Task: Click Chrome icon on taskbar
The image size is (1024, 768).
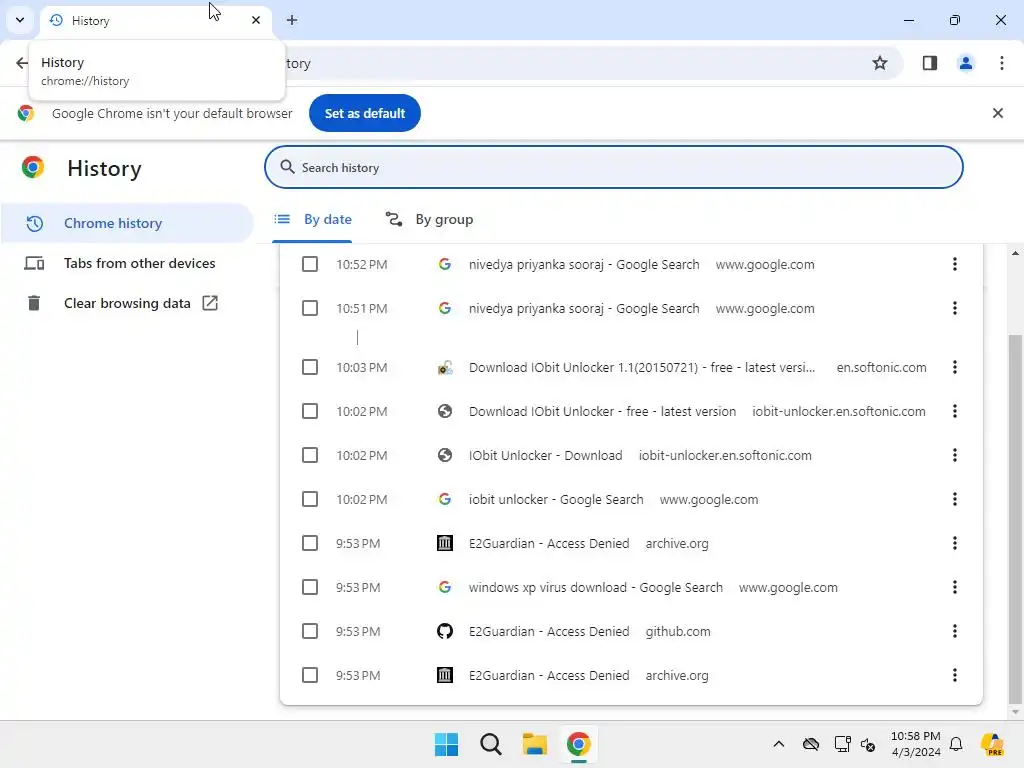Action: pos(579,744)
